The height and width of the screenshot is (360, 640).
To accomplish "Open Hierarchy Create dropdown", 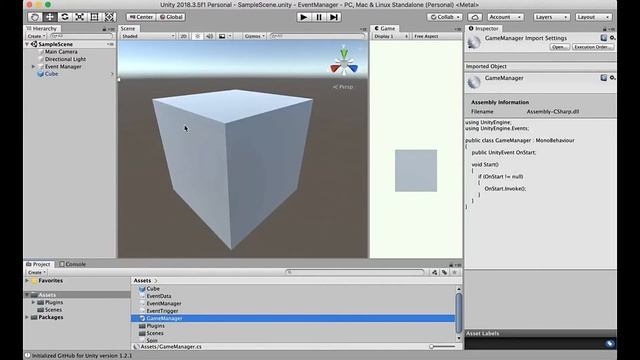I will click(36, 36).
